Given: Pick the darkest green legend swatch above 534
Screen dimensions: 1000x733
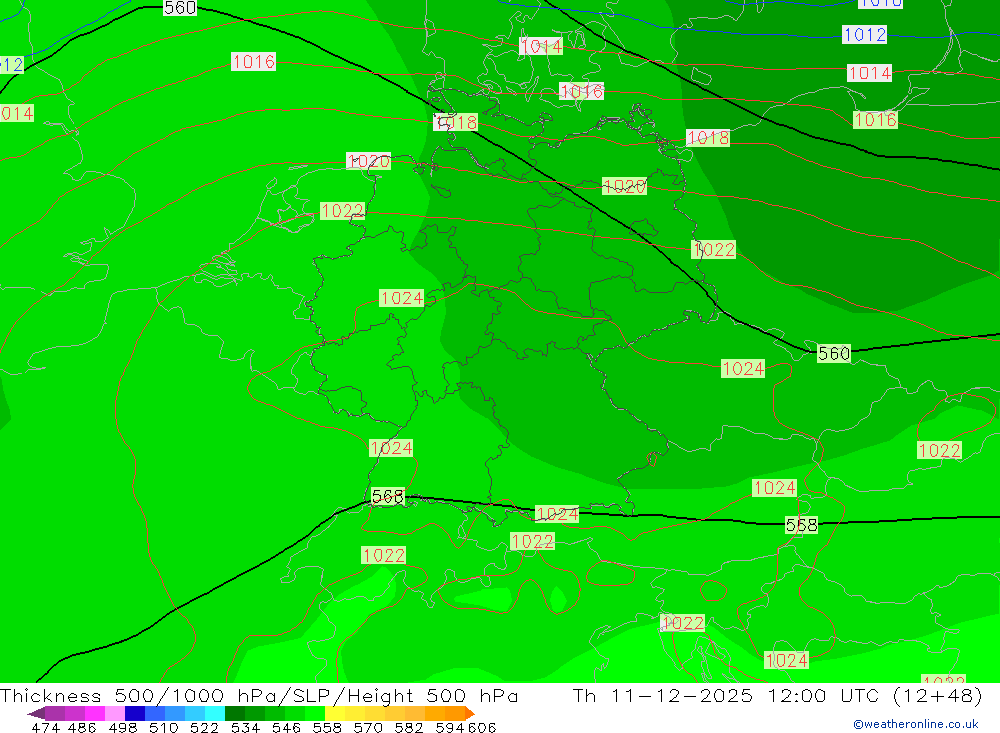Looking at the screenshot, I should (235, 713).
